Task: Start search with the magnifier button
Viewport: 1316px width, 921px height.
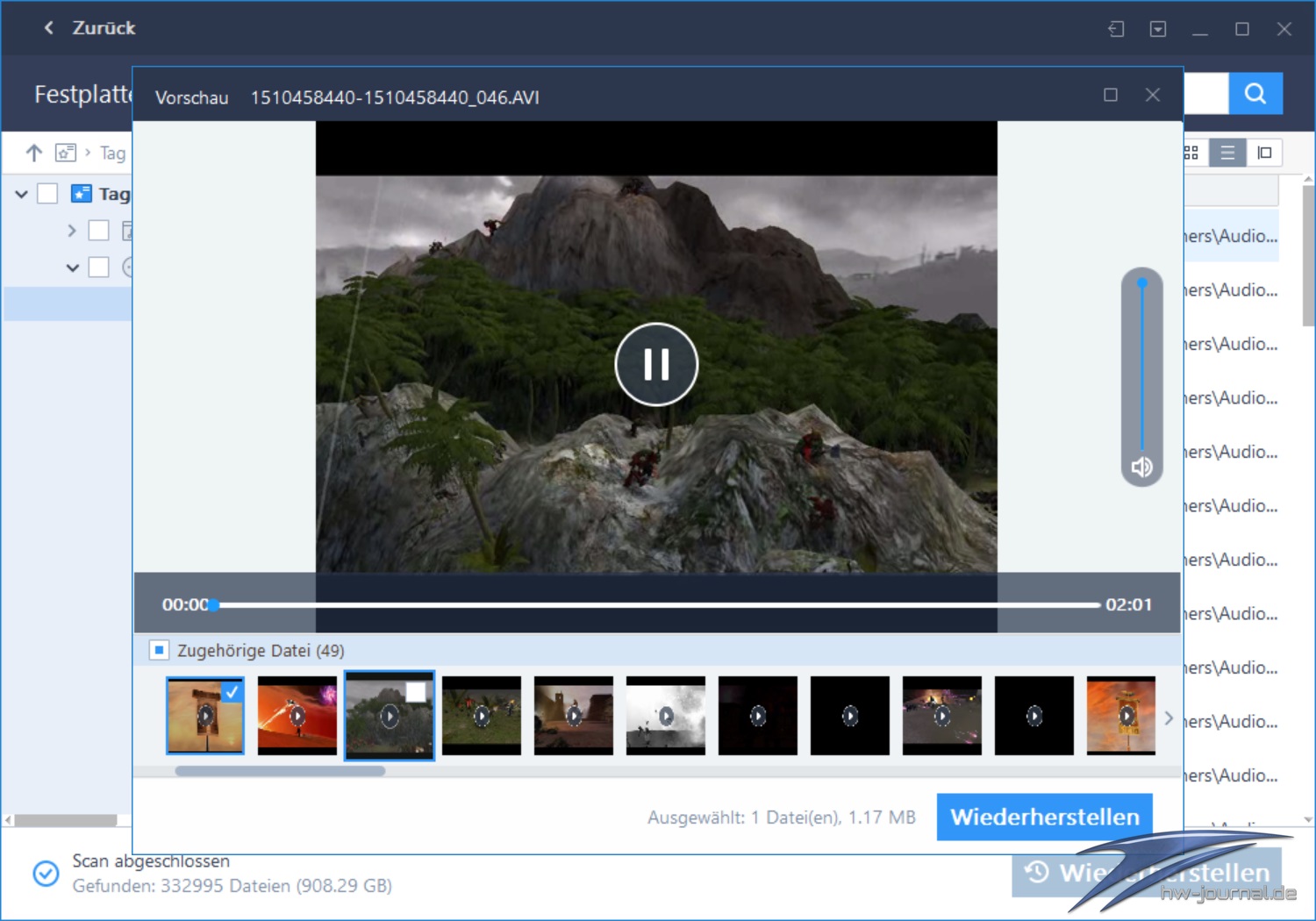Action: point(1255,93)
